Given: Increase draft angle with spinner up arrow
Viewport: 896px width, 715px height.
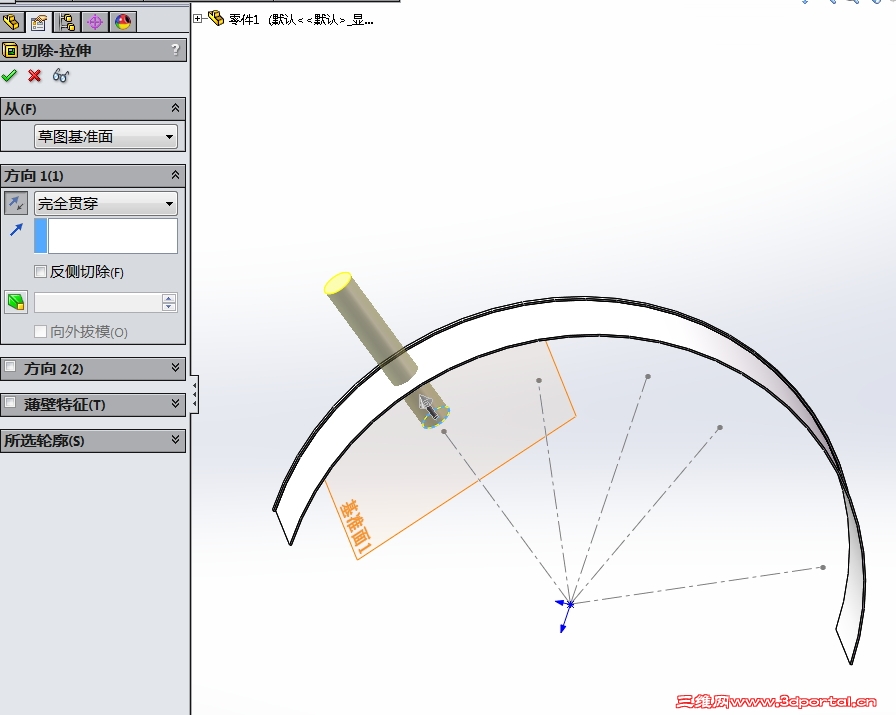Looking at the screenshot, I should pyautogui.click(x=169, y=298).
